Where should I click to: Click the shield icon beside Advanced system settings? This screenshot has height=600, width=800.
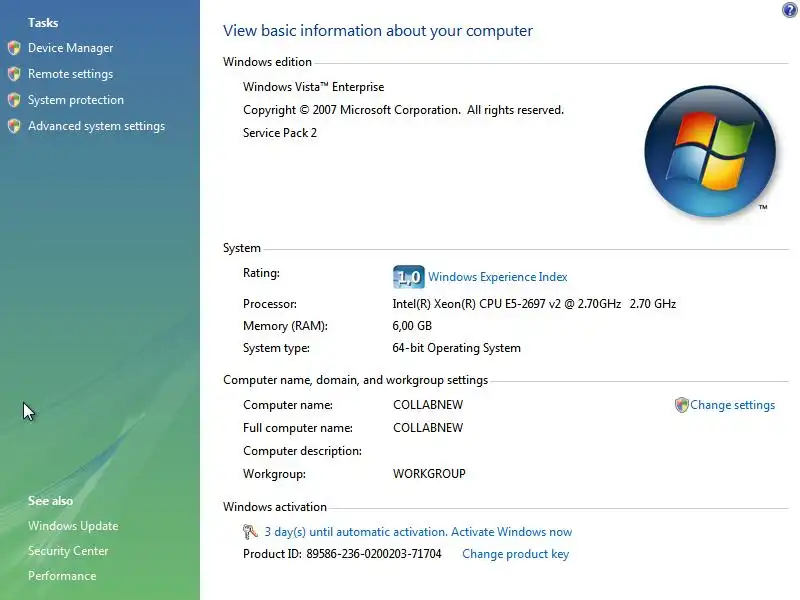(x=14, y=126)
